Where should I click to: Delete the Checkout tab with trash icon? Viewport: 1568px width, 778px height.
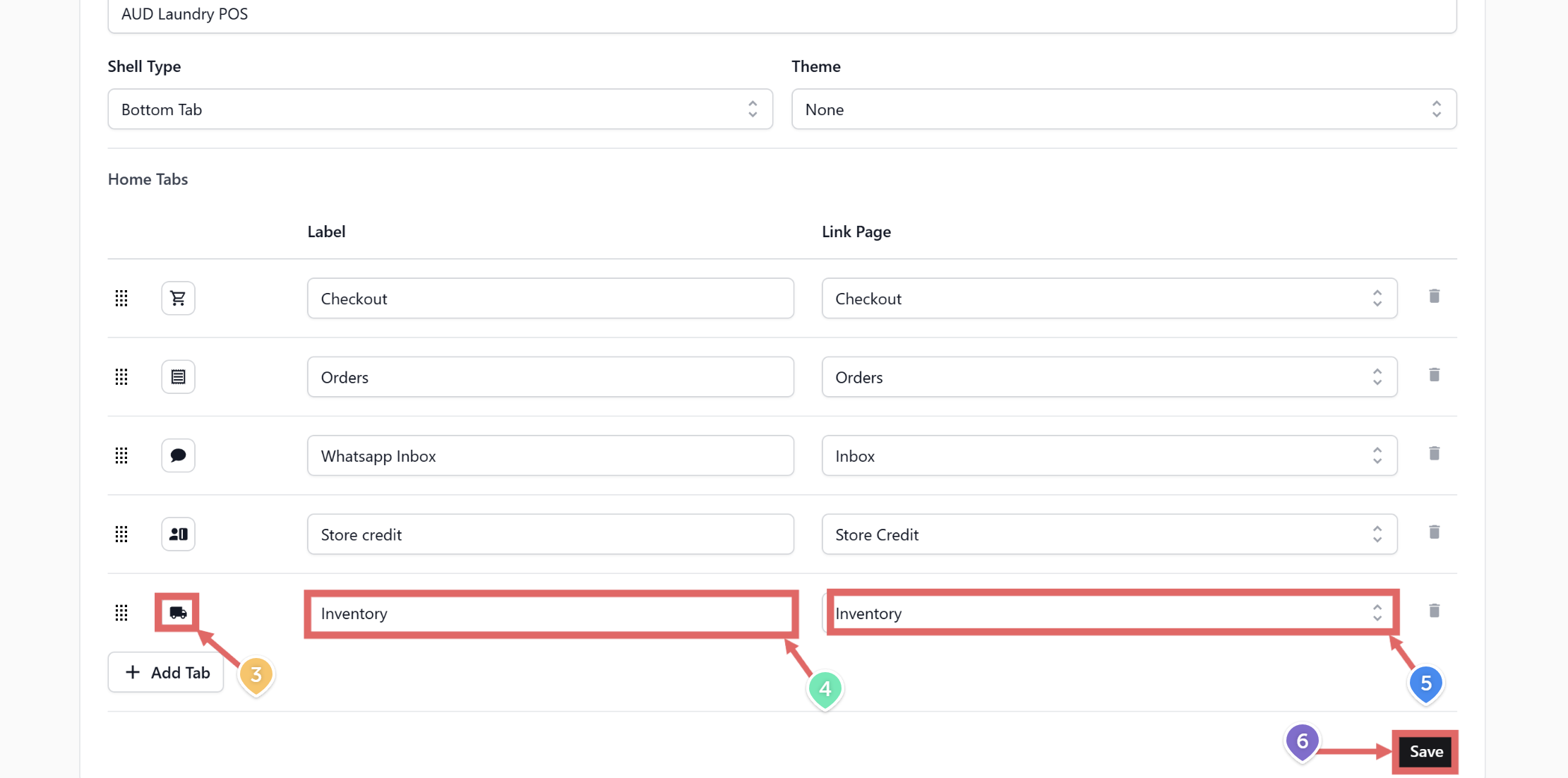coord(1434,297)
